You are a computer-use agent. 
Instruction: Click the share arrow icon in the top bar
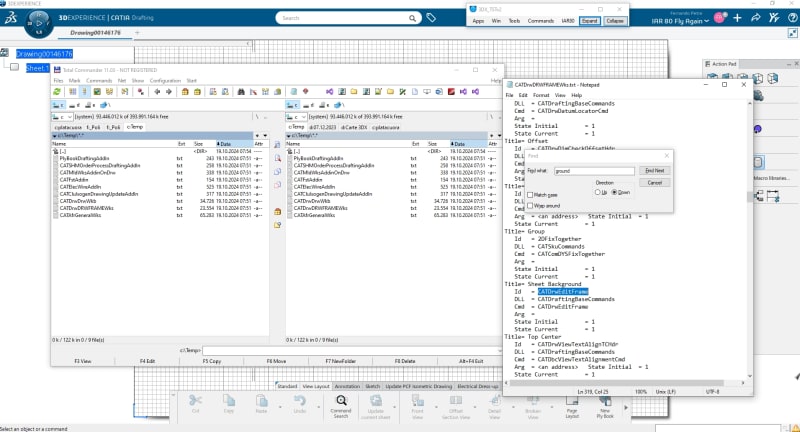[756, 18]
